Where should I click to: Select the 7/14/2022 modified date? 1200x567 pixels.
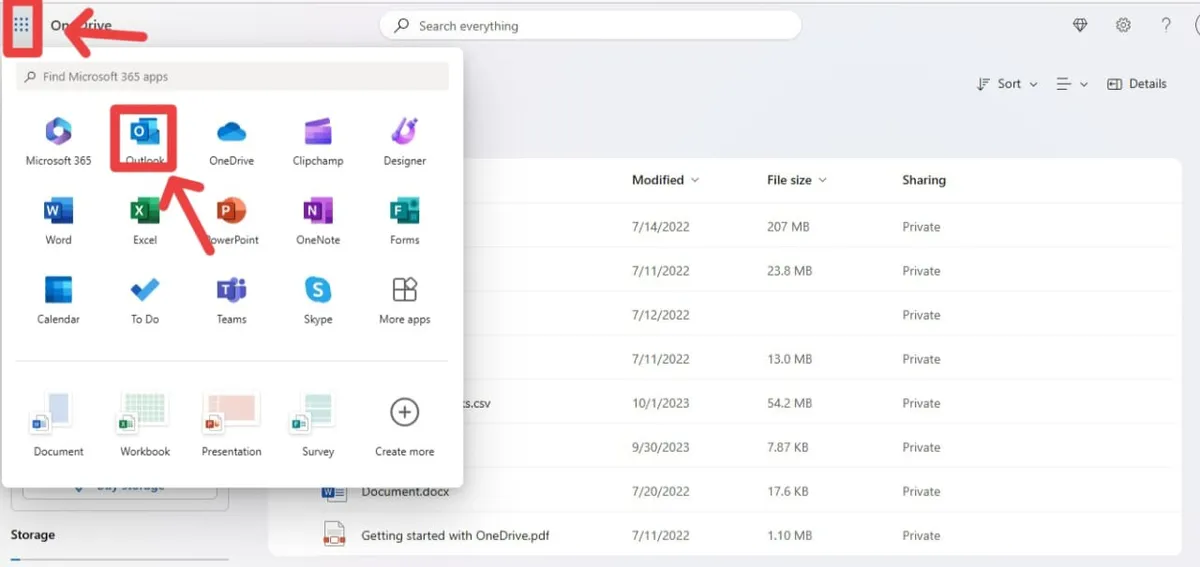660,227
